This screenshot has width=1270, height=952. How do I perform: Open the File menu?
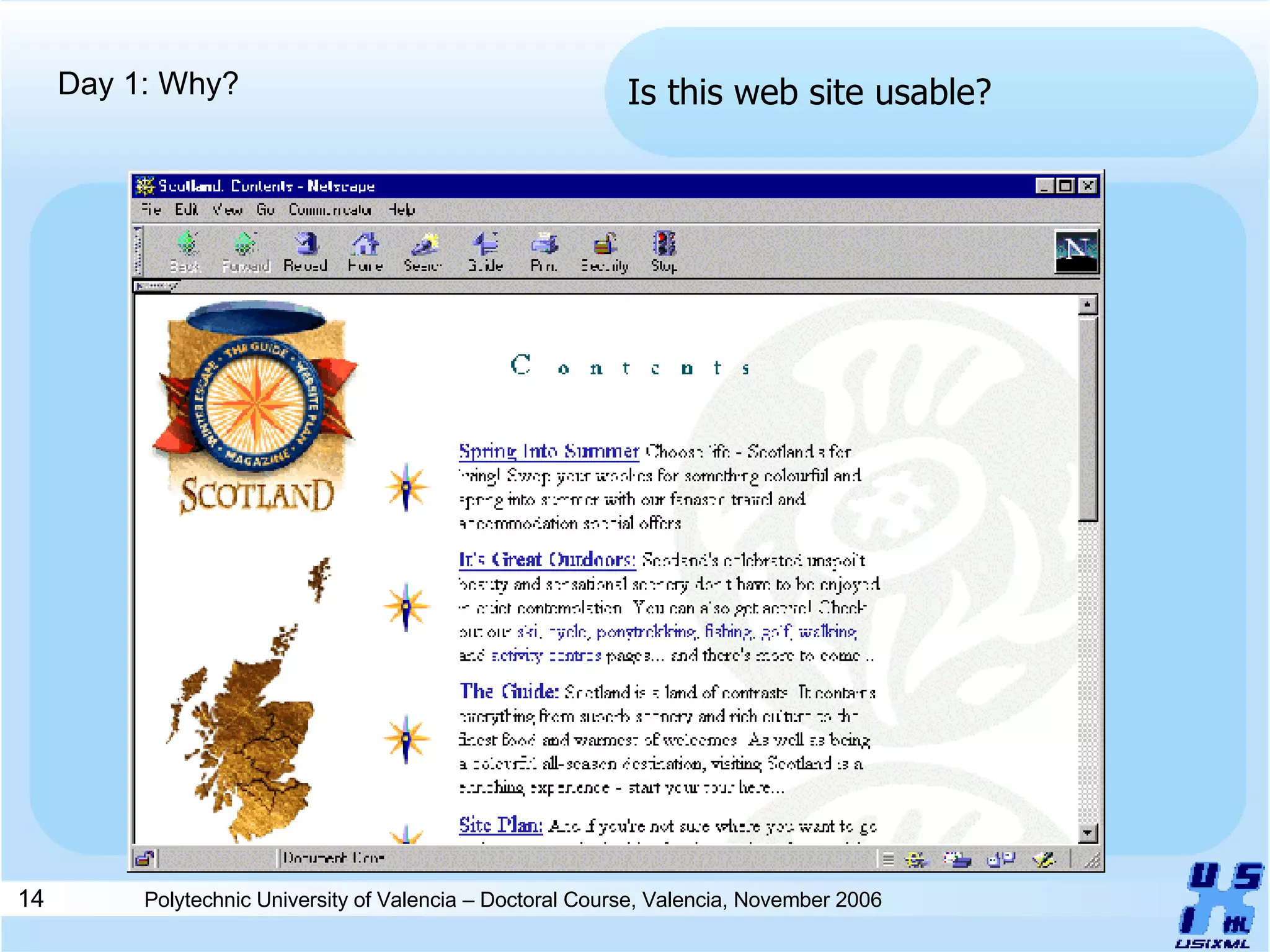151,210
